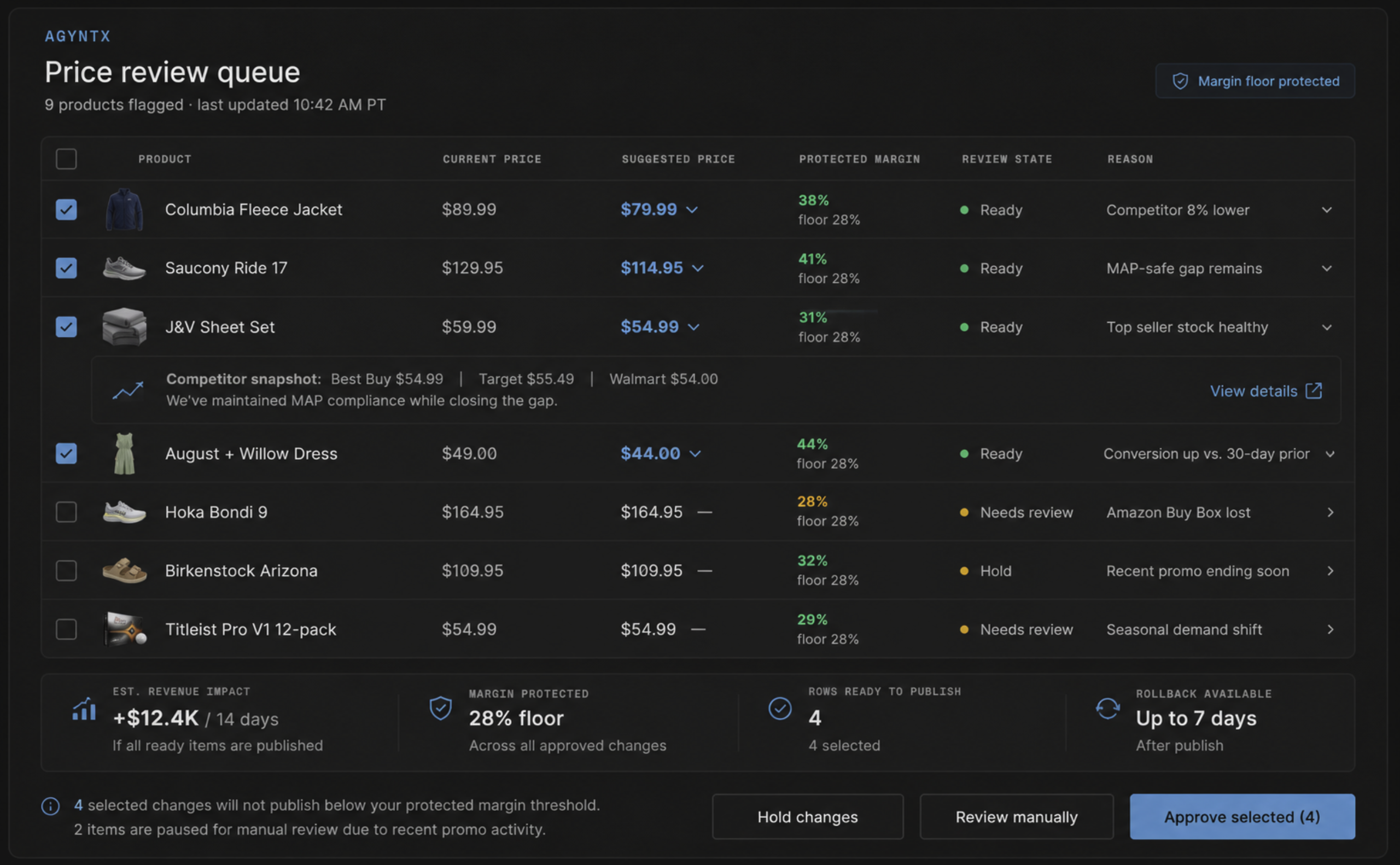Click the Review manually button
The image size is (1400, 865).
pos(1017,817)
